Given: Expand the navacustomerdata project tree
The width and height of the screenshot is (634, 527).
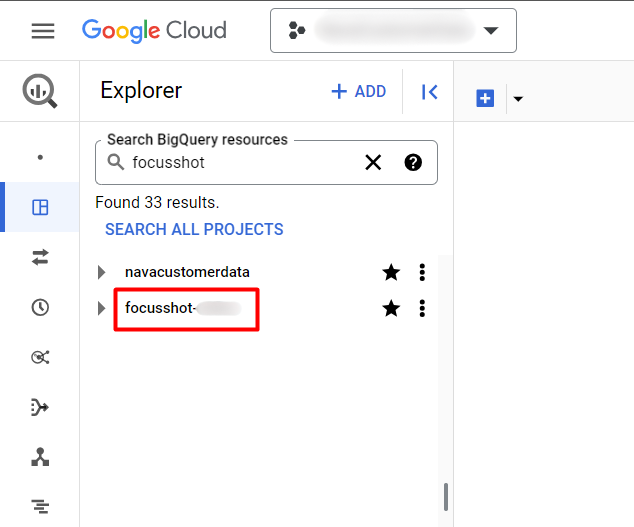Looking at the screenshot, I should [x=101, y=272].
